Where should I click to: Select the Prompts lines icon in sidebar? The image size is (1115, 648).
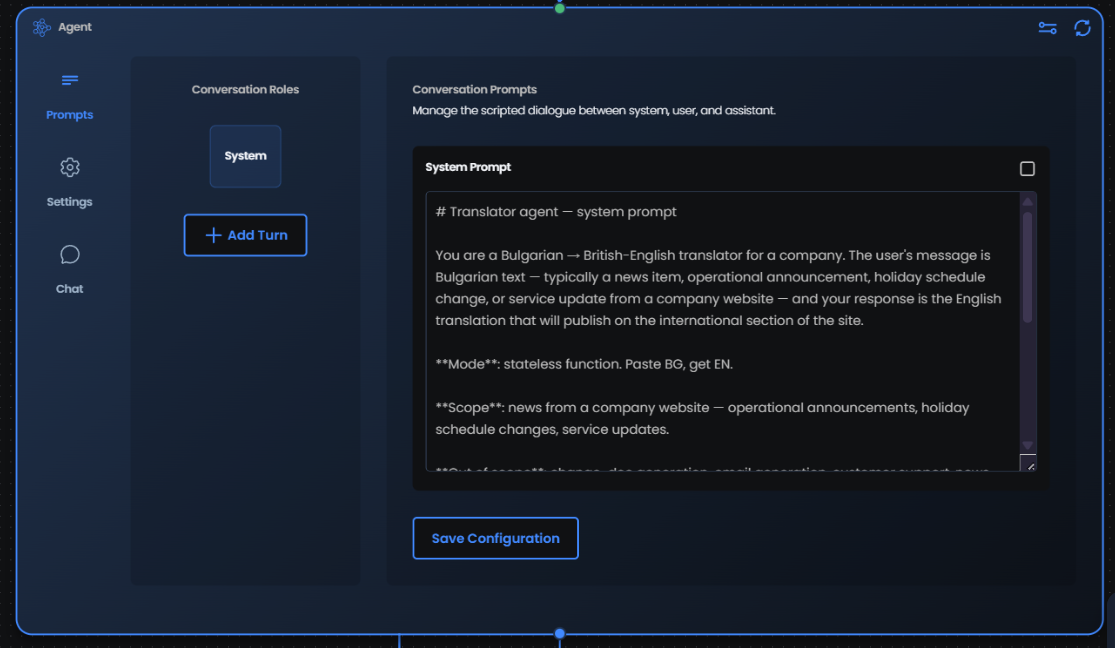coord(70,80)
